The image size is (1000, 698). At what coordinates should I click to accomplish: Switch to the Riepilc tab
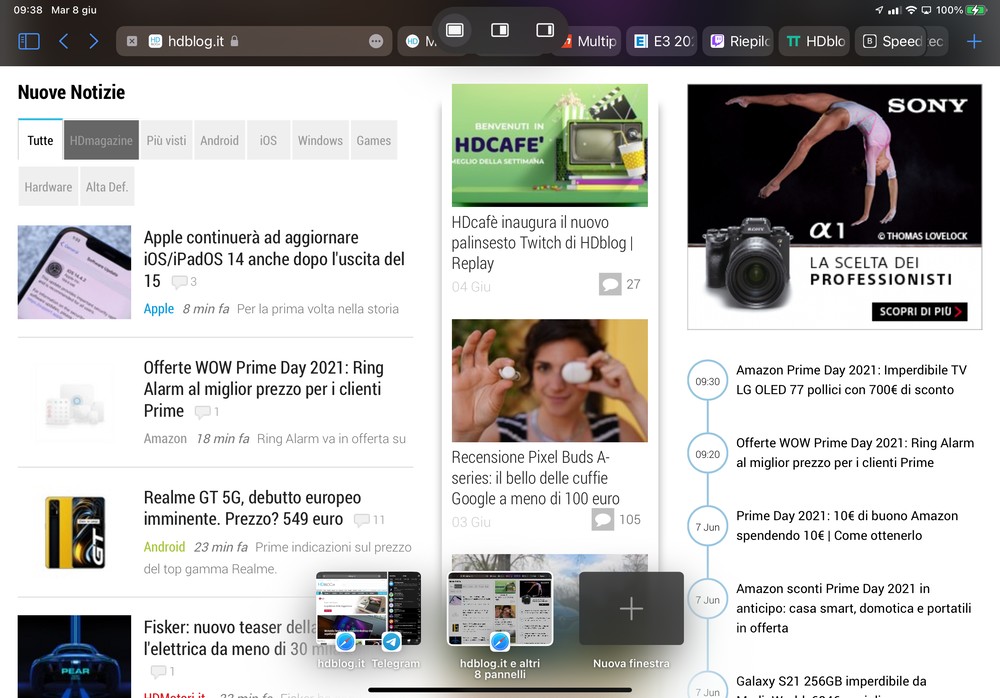point(740,41)
